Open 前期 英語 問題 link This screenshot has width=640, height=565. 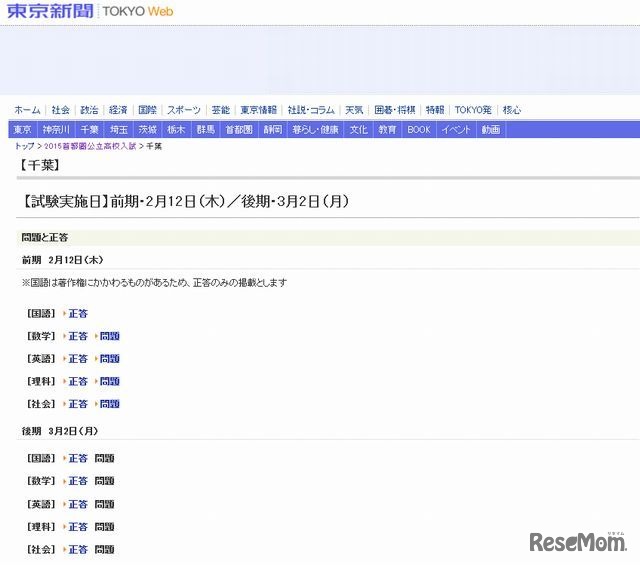pyautogui.click(x=109, y=359)
